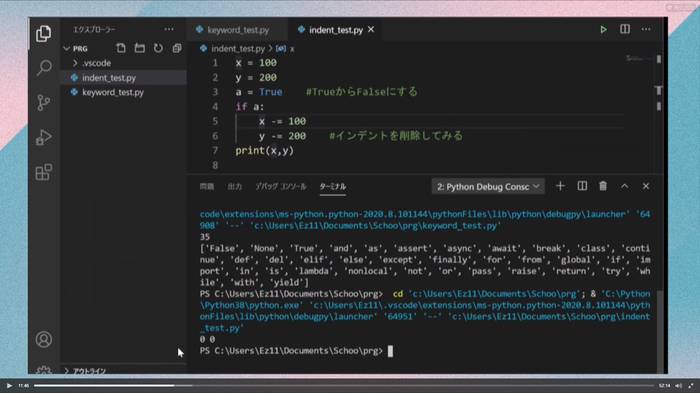Toggle the PRG folder section
The width and height of the screenshot is (700, 393).
tap(76, 48)
